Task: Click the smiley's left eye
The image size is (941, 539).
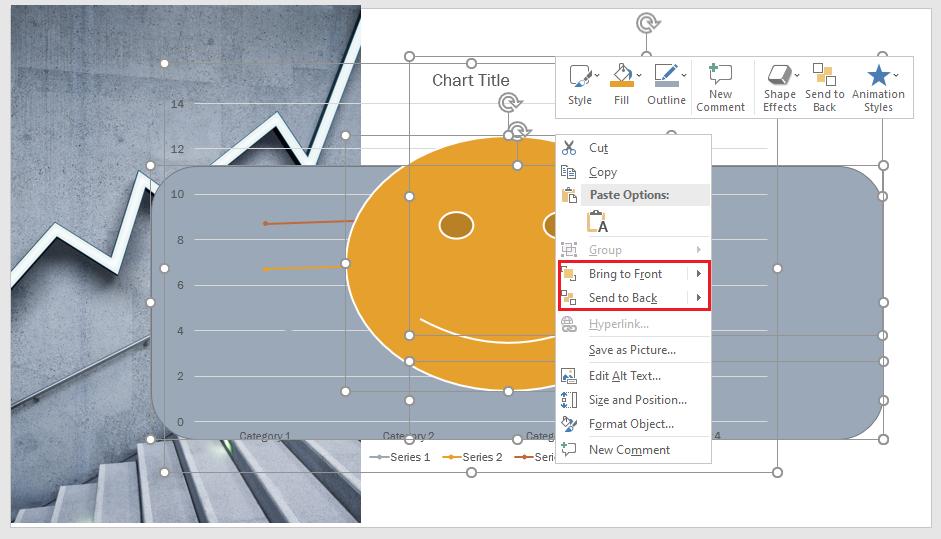Action: point(457,226)
